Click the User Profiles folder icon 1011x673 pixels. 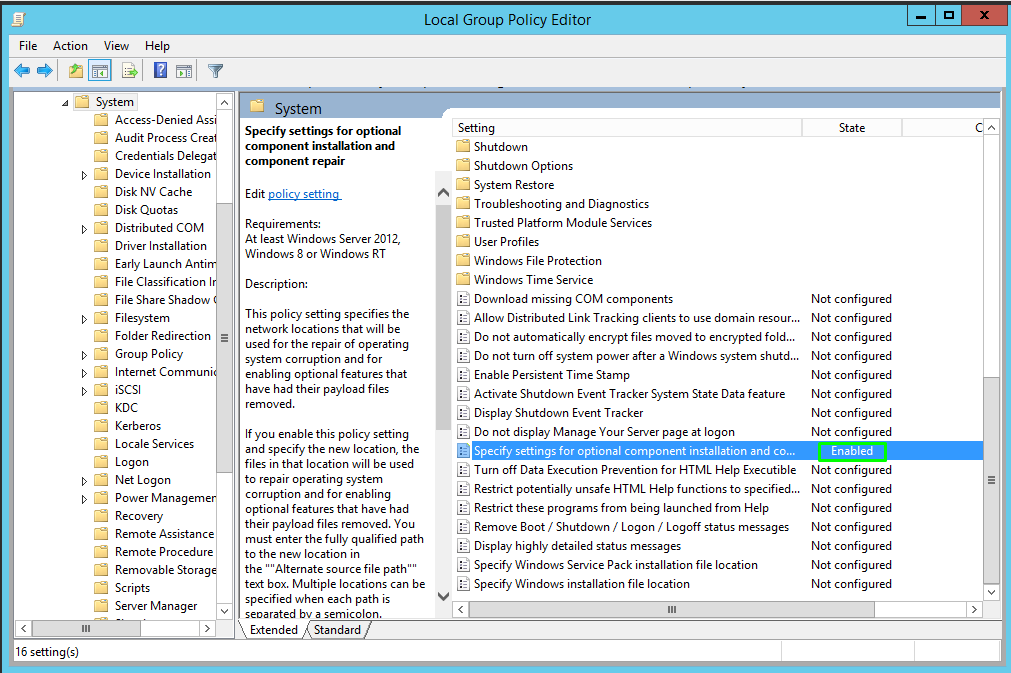pyautogui.click(x=463, y=241)
